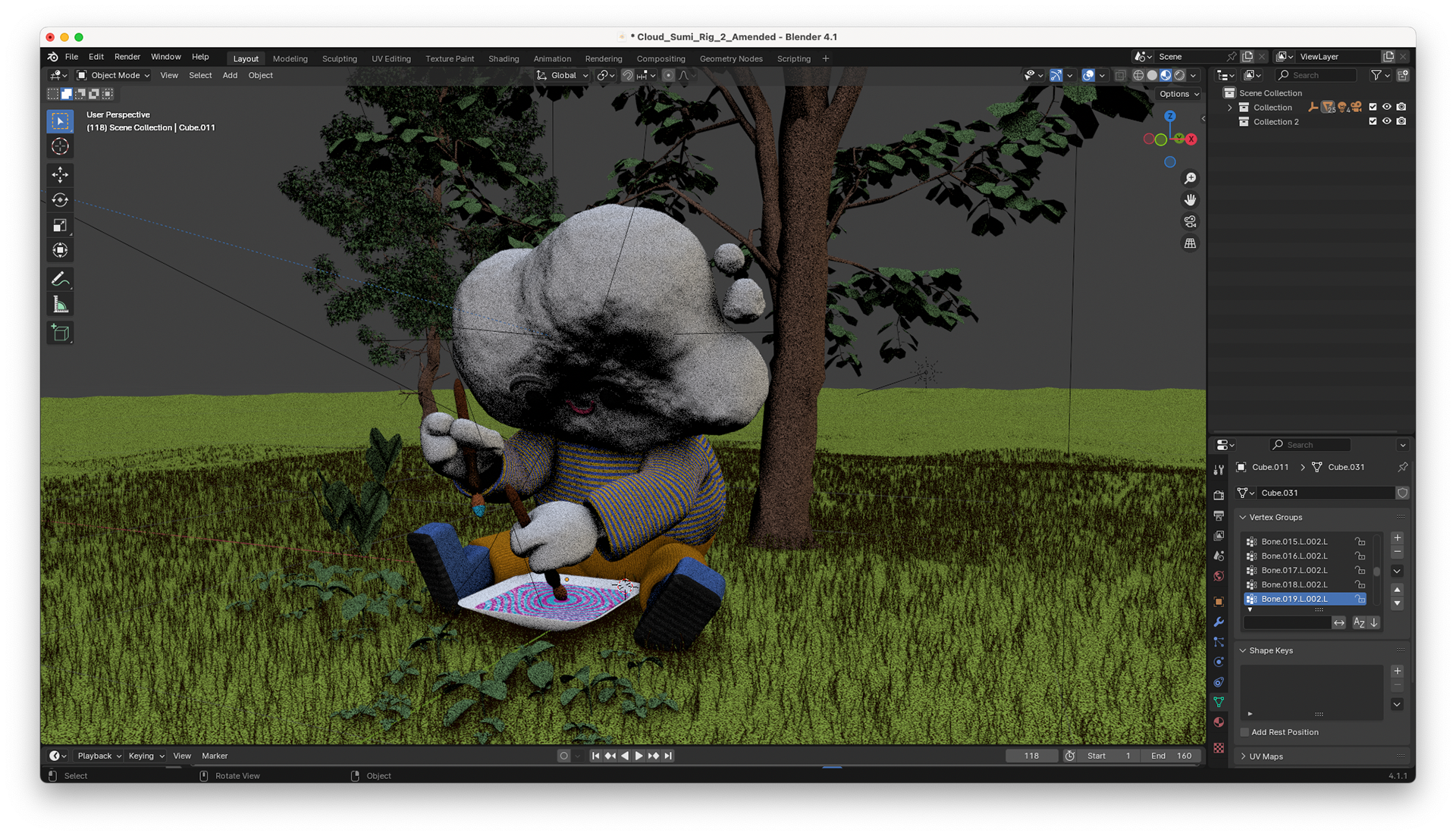Viewport: 1456px width, 836px height.
Task: Open Global transform orientation dropdown
Action: click(x=563, y=75)
